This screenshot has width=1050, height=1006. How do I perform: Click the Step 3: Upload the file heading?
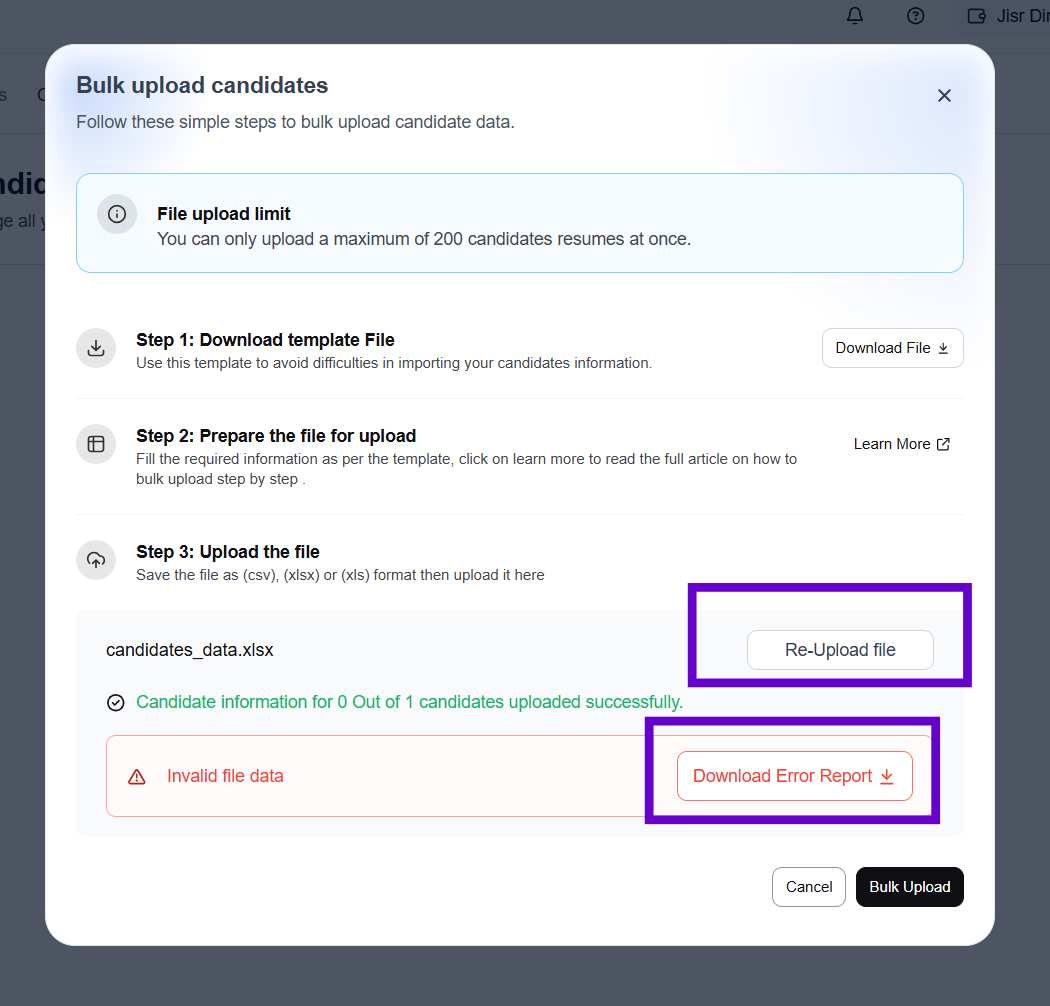click(x=228, y=552)
